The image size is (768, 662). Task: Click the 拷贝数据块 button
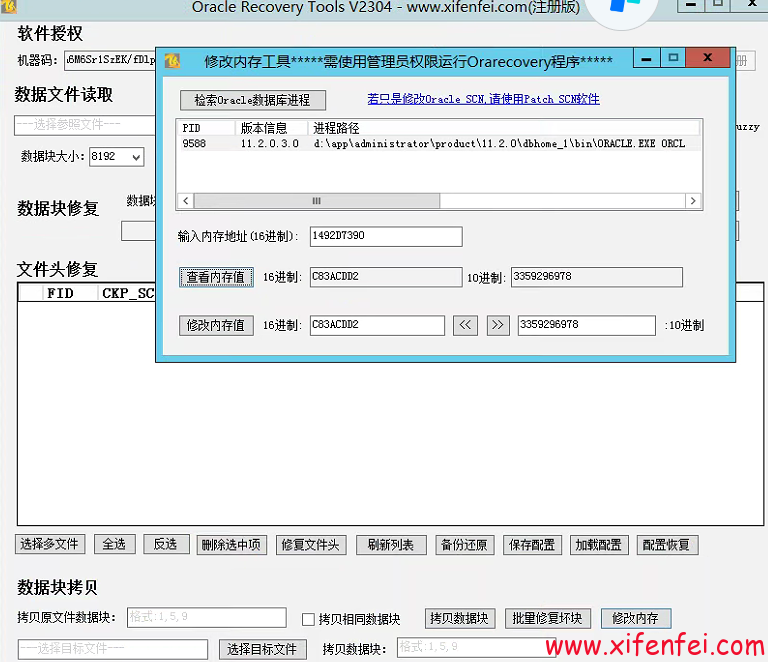pos(460,618)
